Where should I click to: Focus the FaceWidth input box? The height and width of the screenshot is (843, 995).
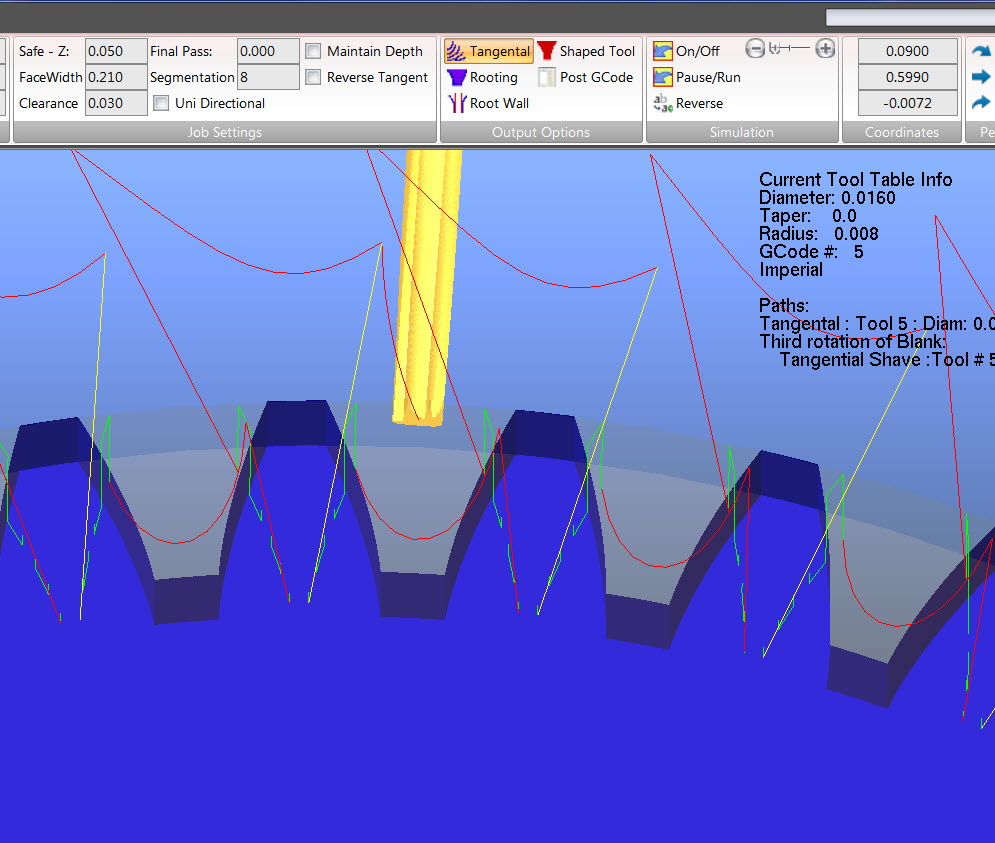click(x=116, y=77)
